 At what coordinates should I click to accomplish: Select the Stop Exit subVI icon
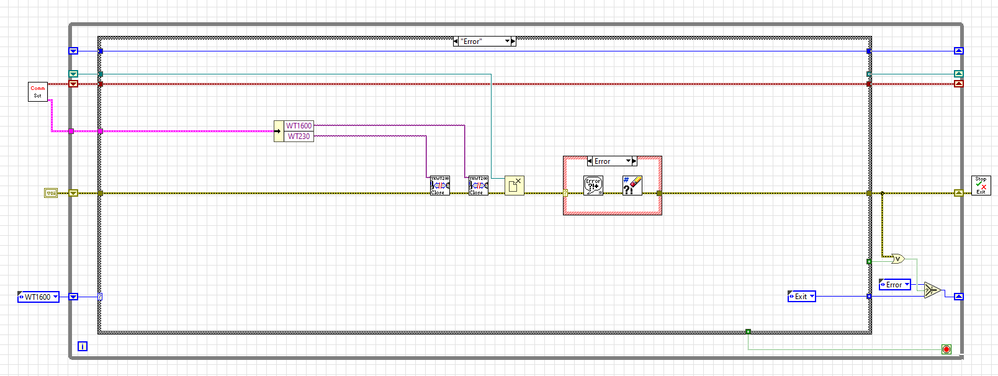[x=981, y=185]
